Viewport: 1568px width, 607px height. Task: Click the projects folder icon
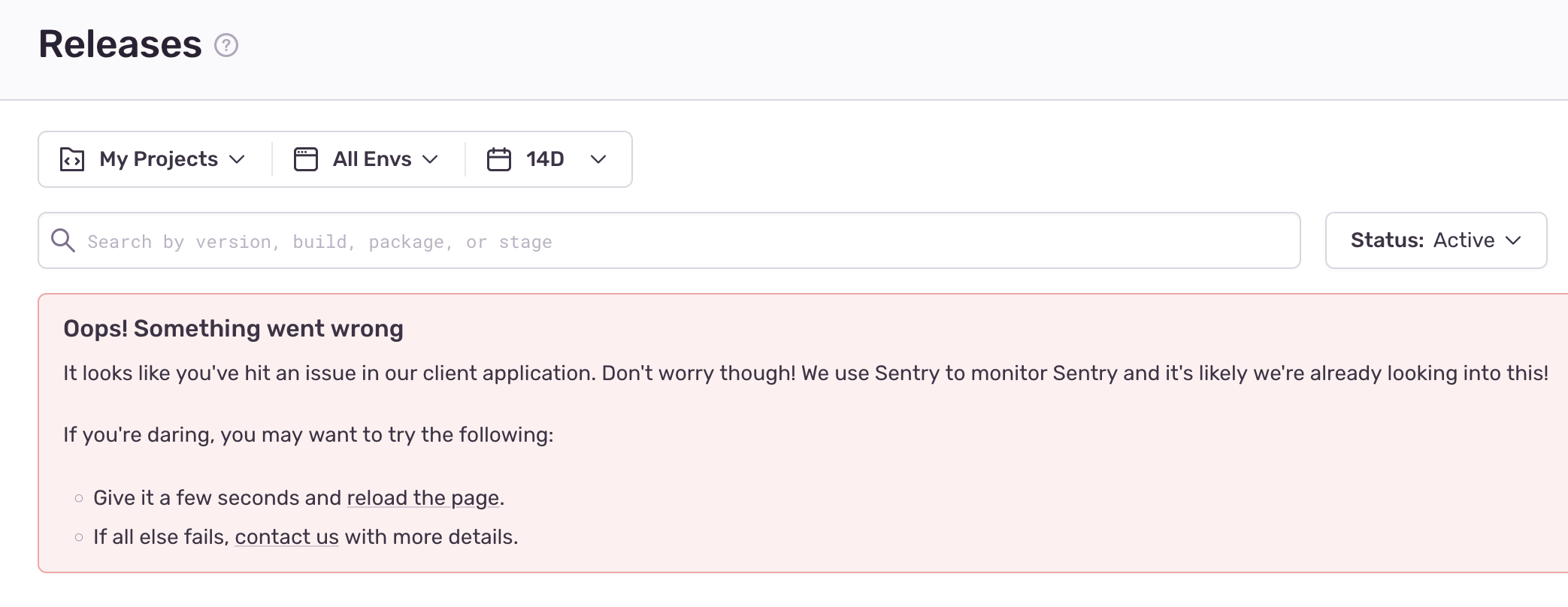71,159
